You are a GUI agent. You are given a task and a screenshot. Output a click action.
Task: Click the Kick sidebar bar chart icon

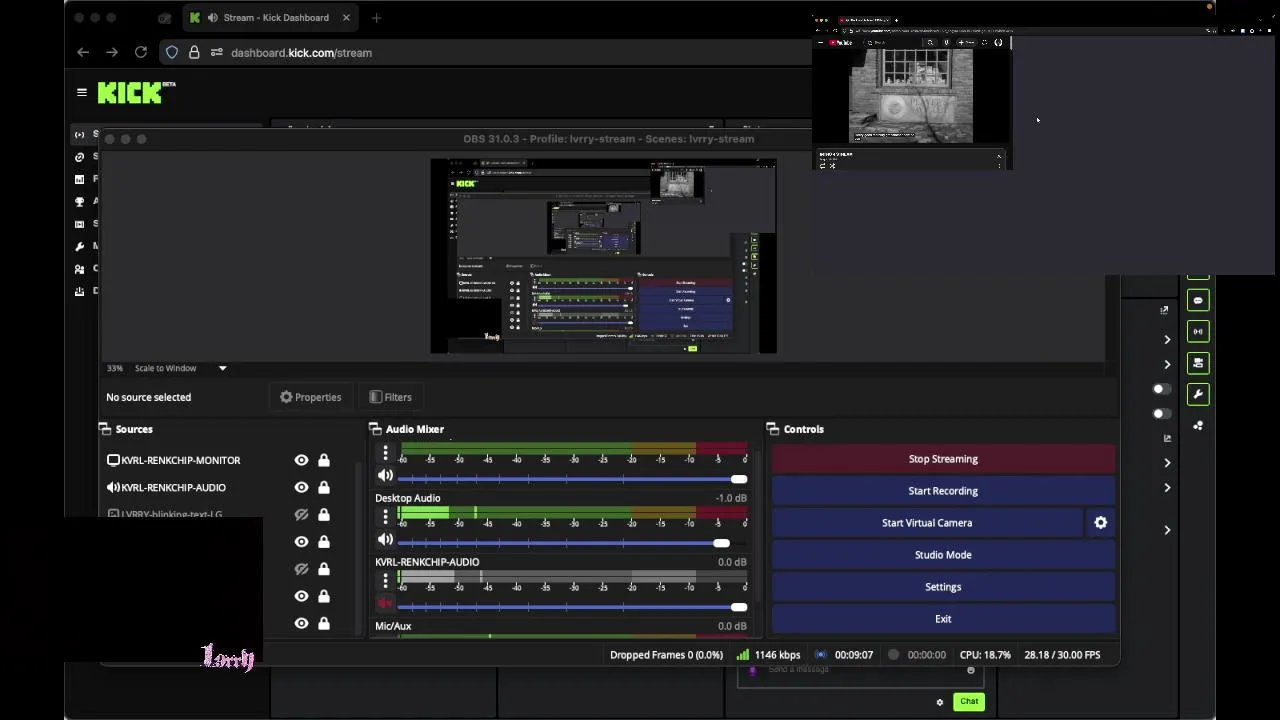79,179
